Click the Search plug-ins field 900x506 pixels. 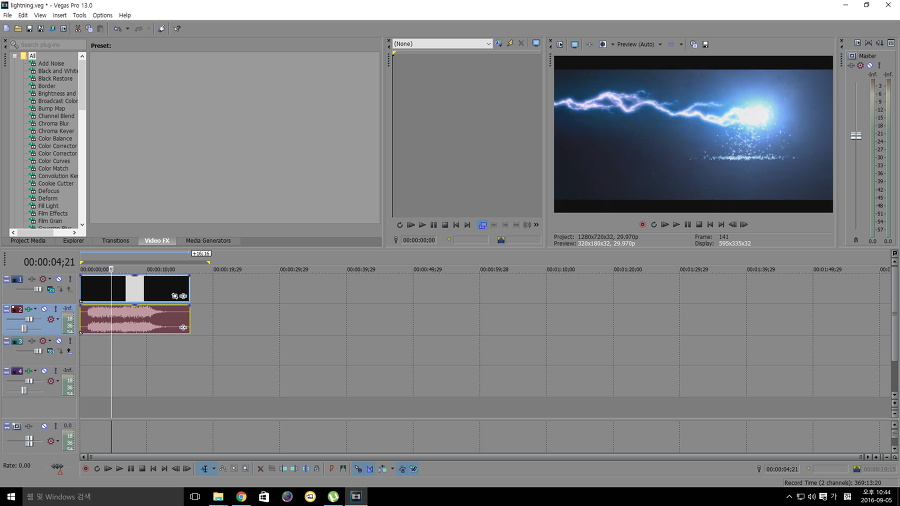pyautogui.click(x=47, y=45)
